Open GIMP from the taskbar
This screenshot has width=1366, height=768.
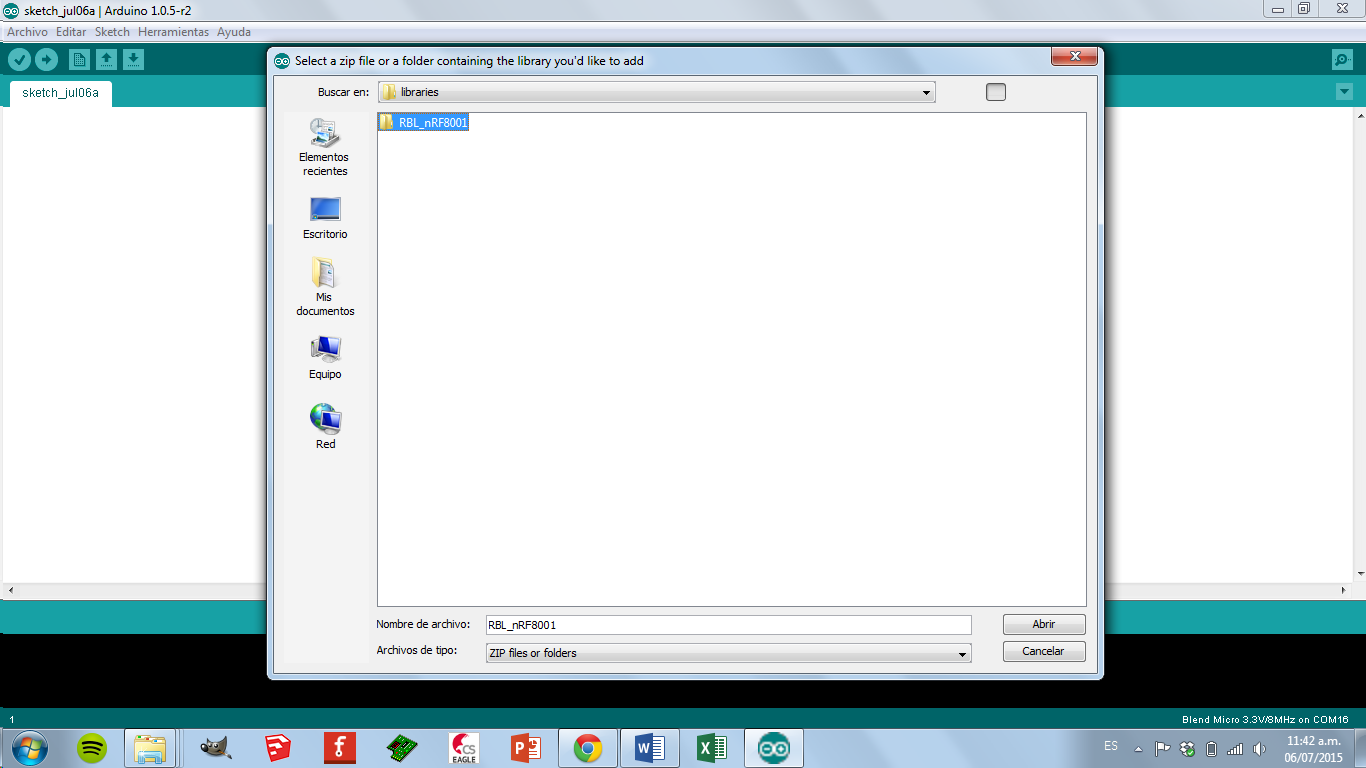click(215, 748)
